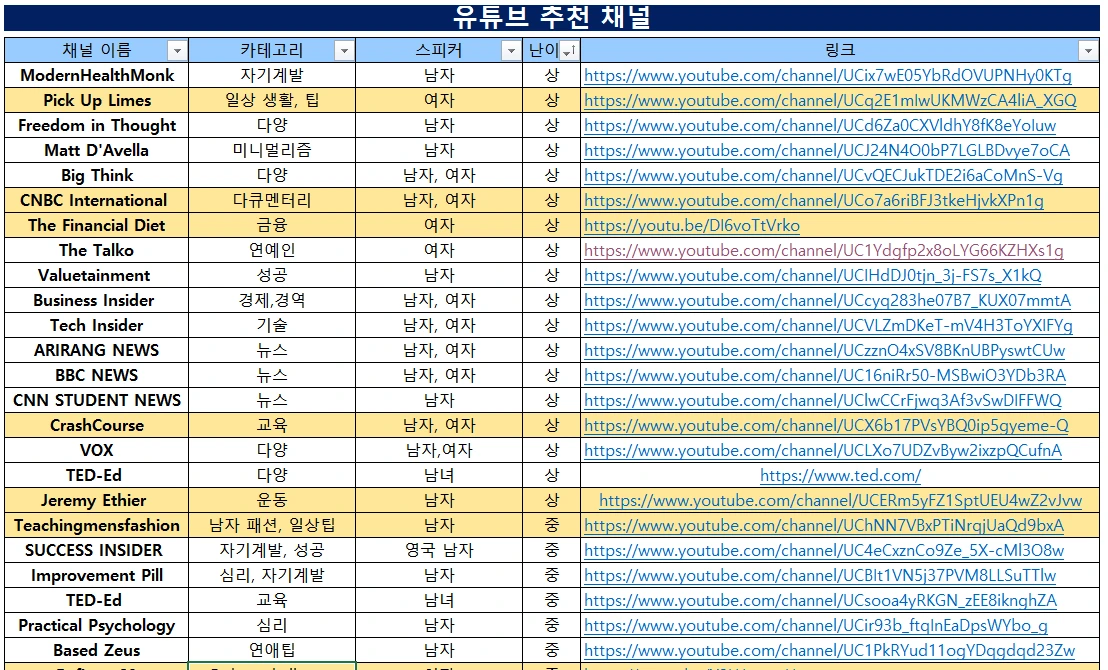Open The Financial Diet youtu.be link

pos(692,225)
